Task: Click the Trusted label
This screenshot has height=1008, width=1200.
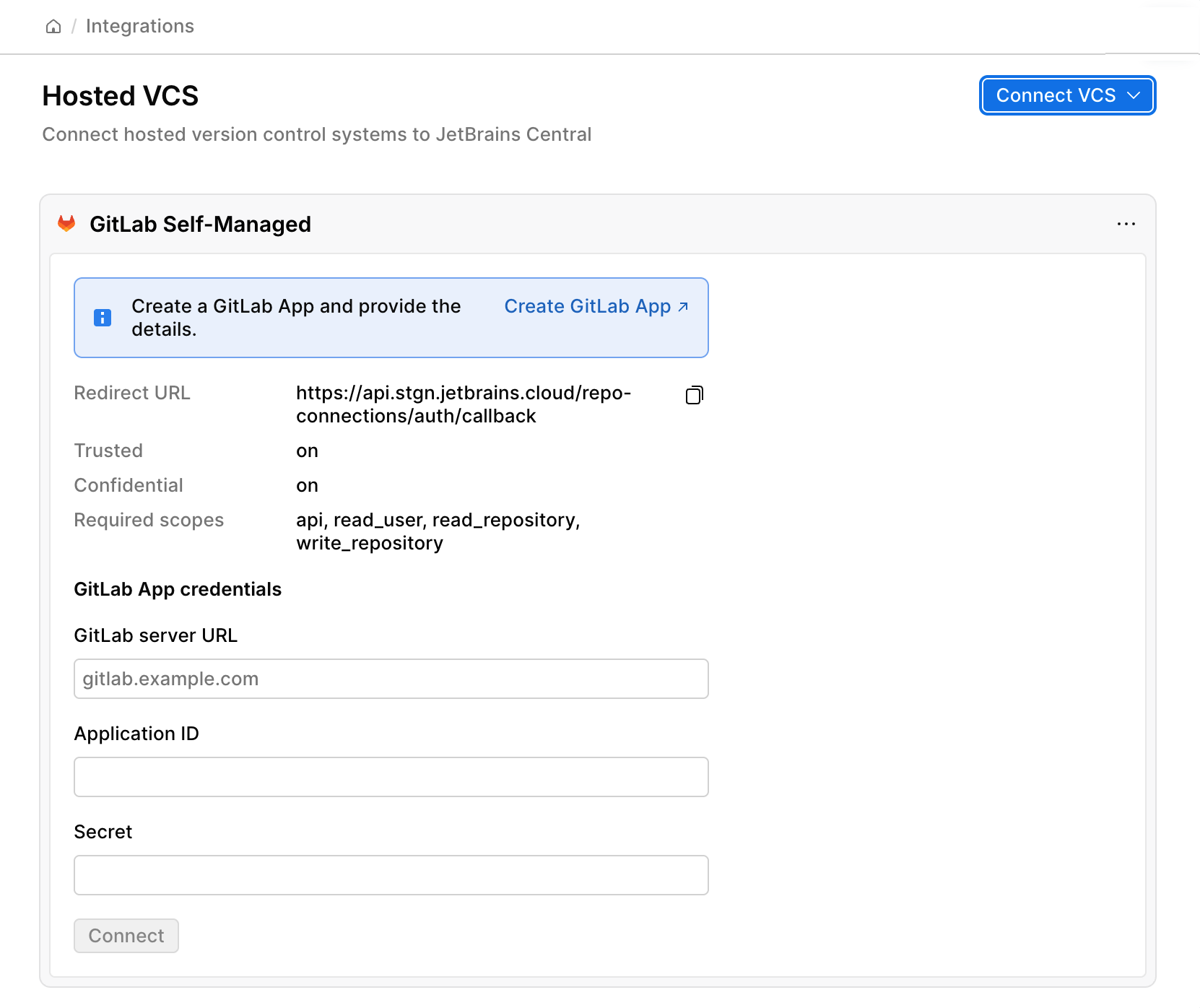Action: click(108, 451)
